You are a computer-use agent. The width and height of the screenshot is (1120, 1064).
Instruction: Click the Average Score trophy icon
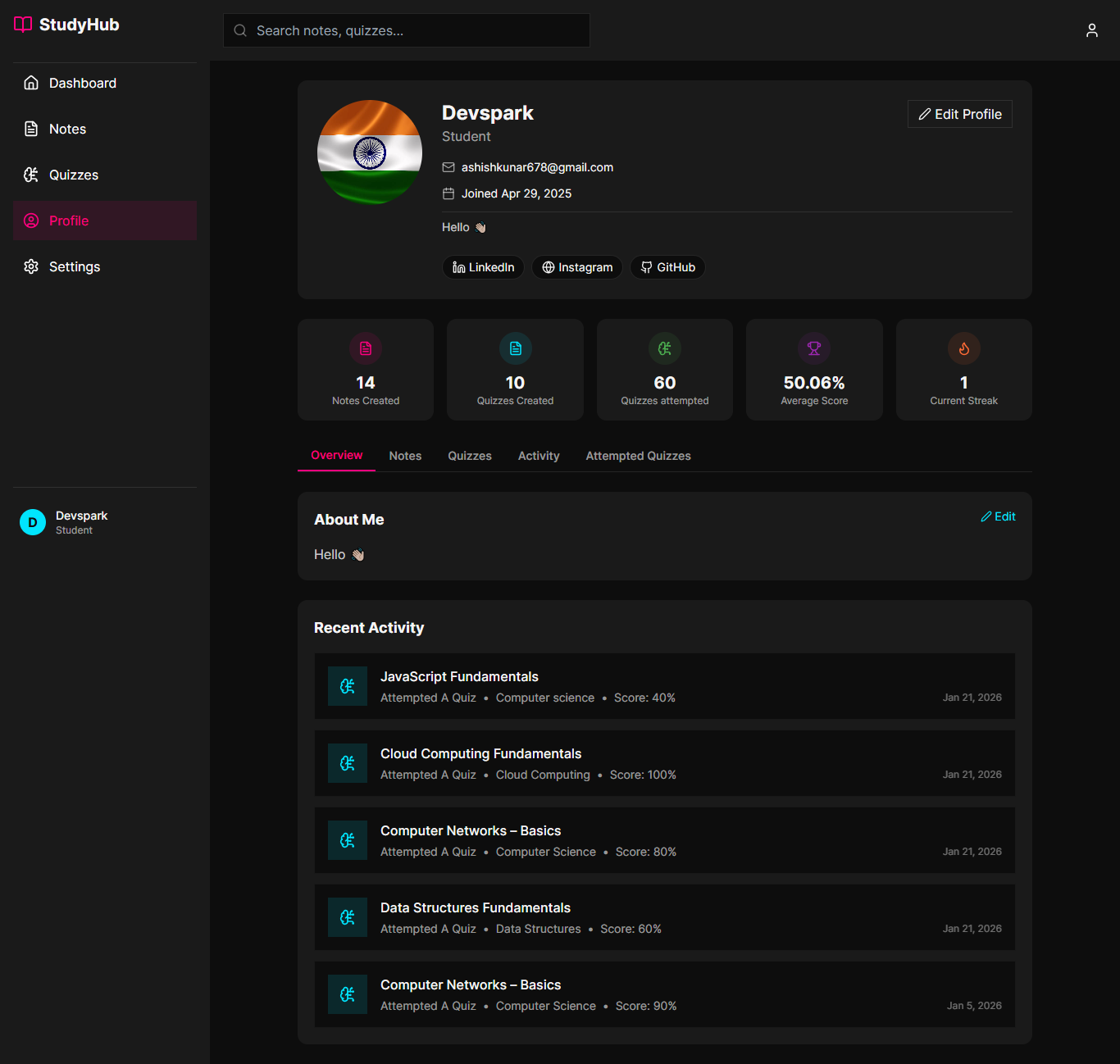tap(814, 348)
